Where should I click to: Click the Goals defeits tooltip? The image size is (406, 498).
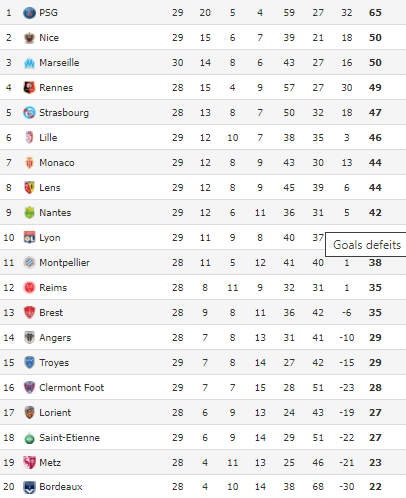click(366, 245)
